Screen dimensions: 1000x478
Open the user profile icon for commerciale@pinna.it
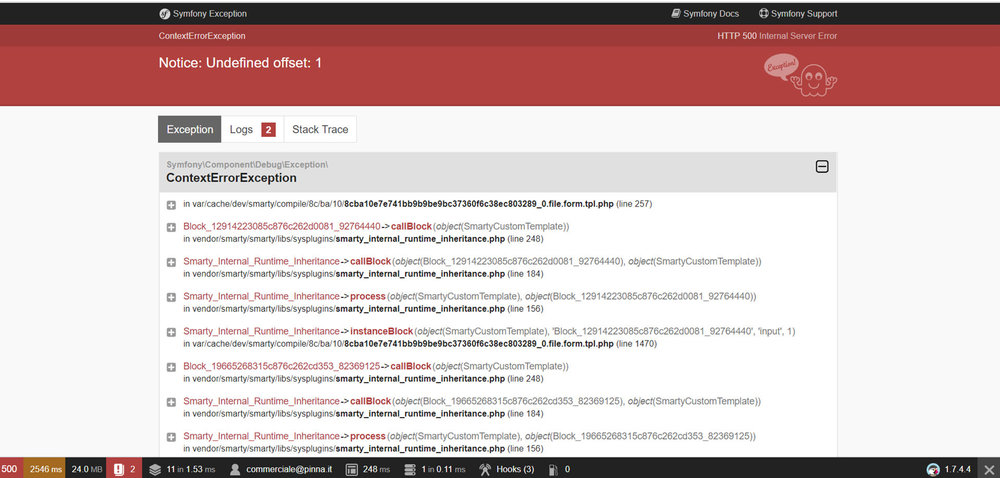tap(235, 469)
